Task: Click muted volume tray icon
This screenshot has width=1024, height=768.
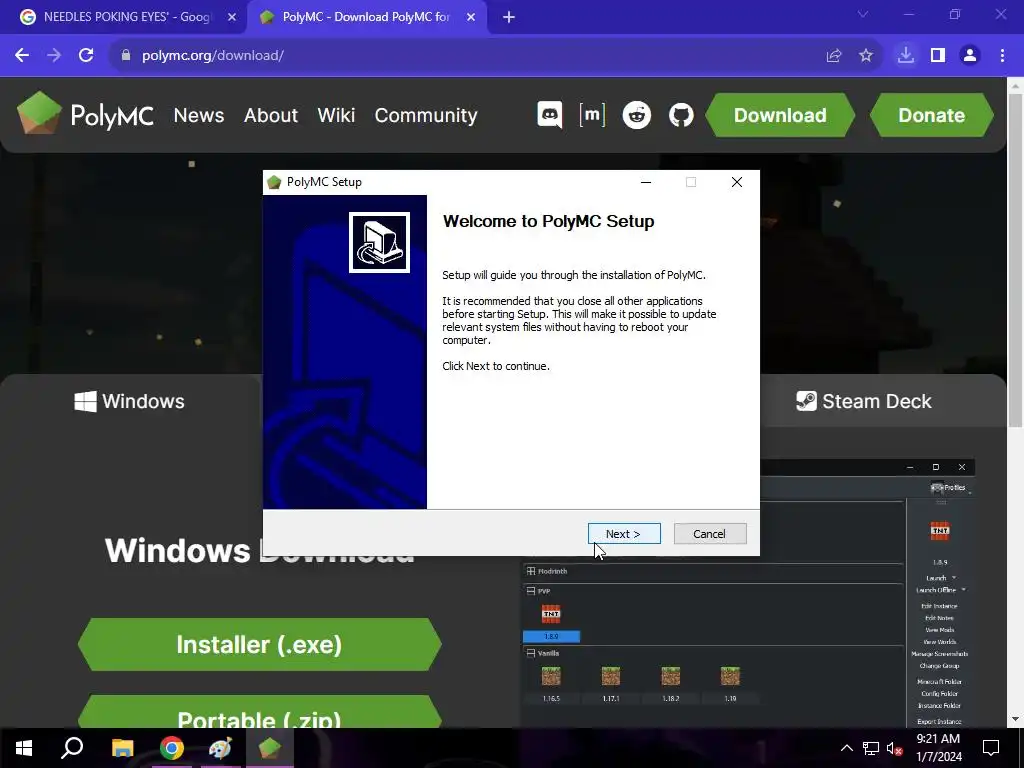Action: click(894, 748)
